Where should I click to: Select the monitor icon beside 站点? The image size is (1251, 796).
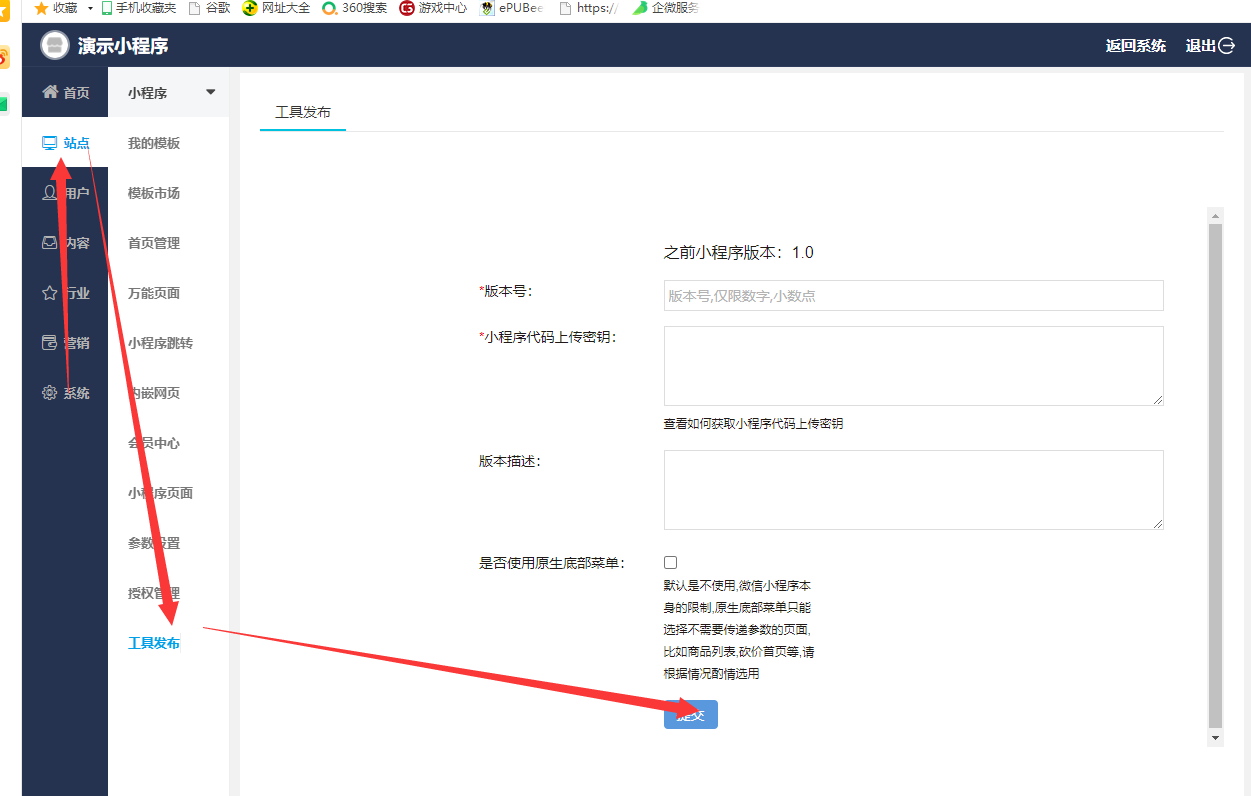tap(49, 143)
